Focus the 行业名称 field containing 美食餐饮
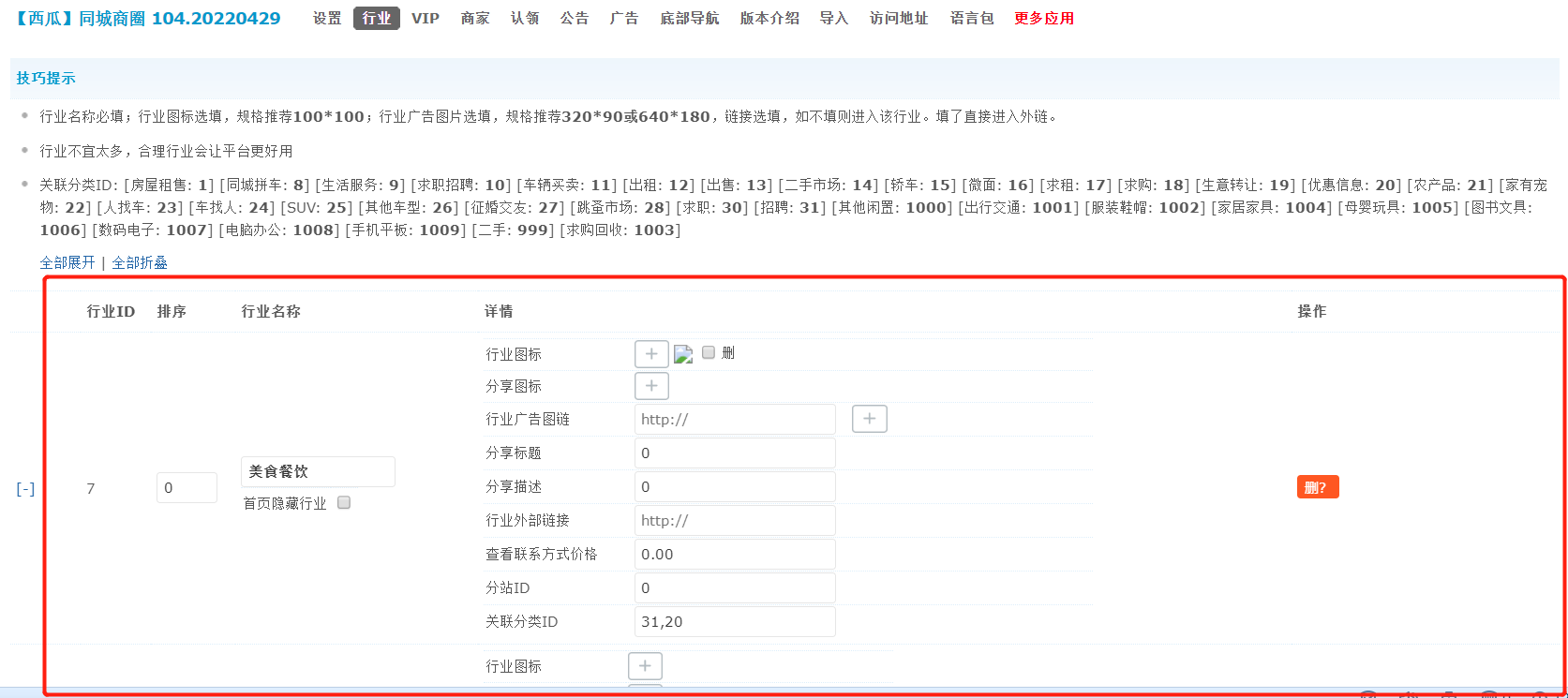Screen dimensions: 1568x698 318,471
